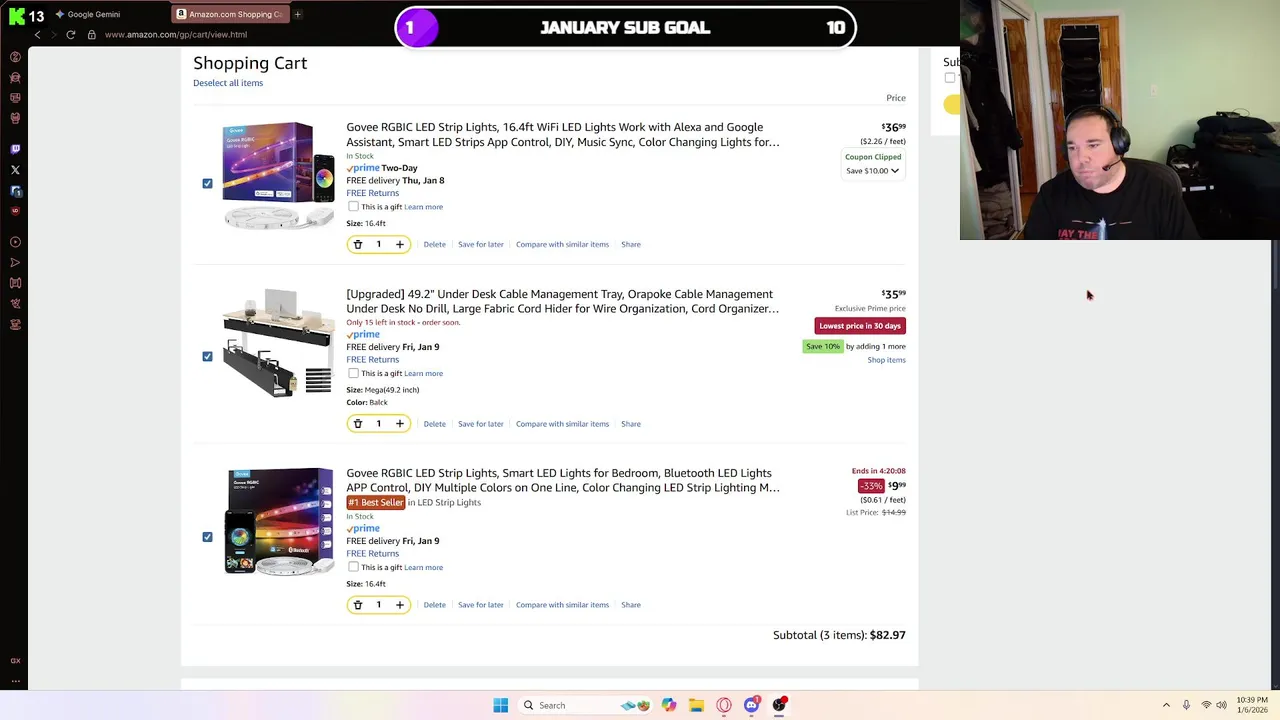Click Learn more beside Bluetooth LED Strip gift option

pos(423,568)
